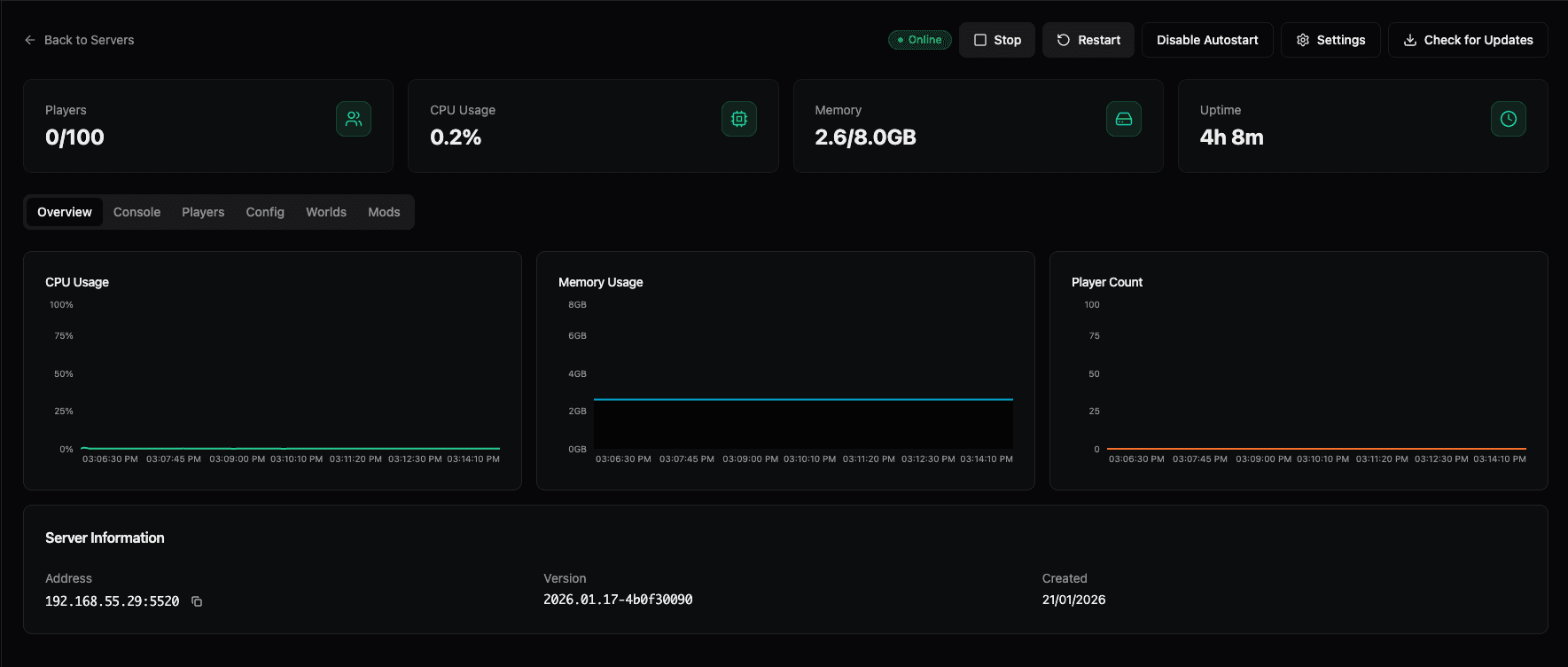The width and height of the screenshot is (1568, 667).
Task: Click the 8GB axis label in Memory chart
Action: (577, 304)
